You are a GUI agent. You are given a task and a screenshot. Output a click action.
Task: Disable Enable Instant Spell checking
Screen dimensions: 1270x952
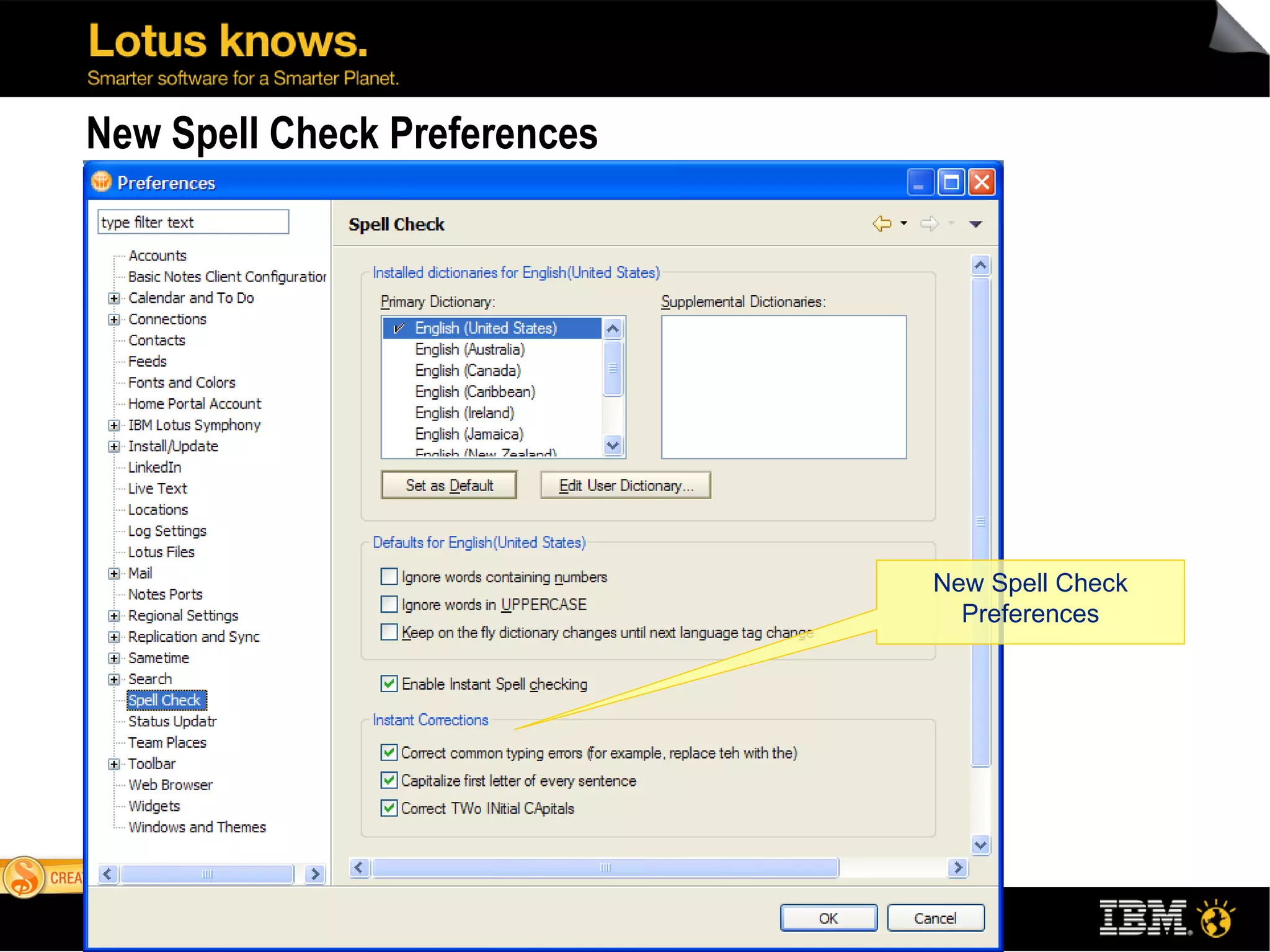[389, 683]
